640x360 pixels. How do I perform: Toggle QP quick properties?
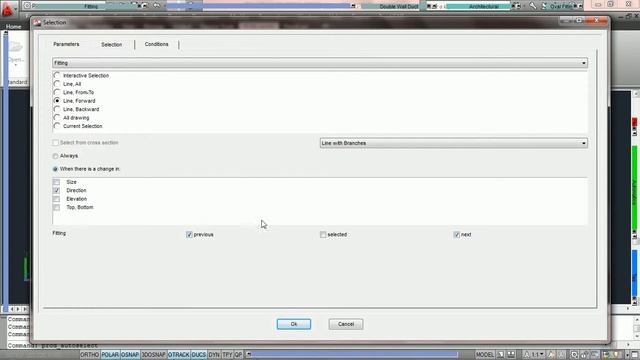point(238,355)
